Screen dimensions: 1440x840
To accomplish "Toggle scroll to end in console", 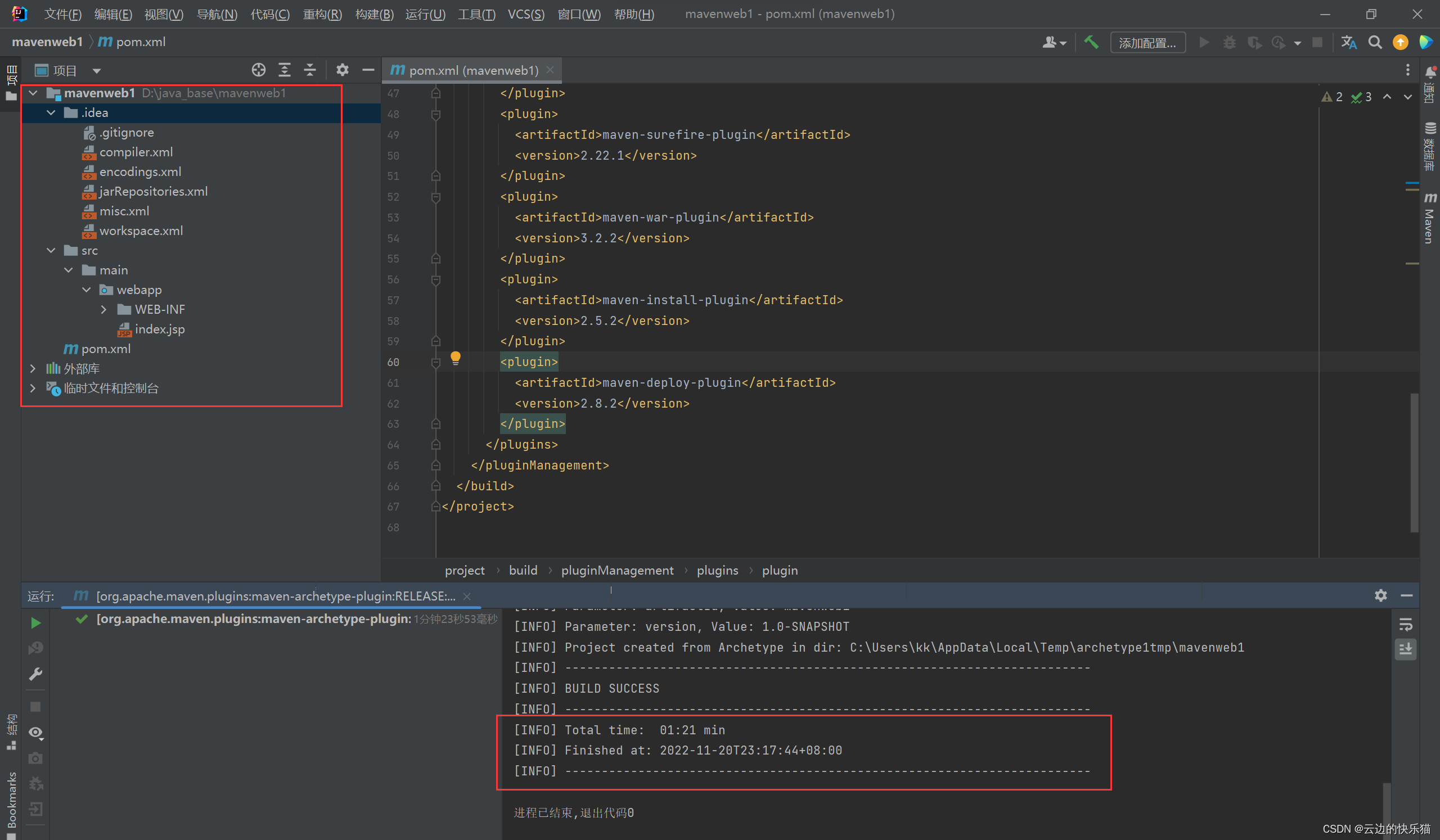I will tap(1406, 649).
